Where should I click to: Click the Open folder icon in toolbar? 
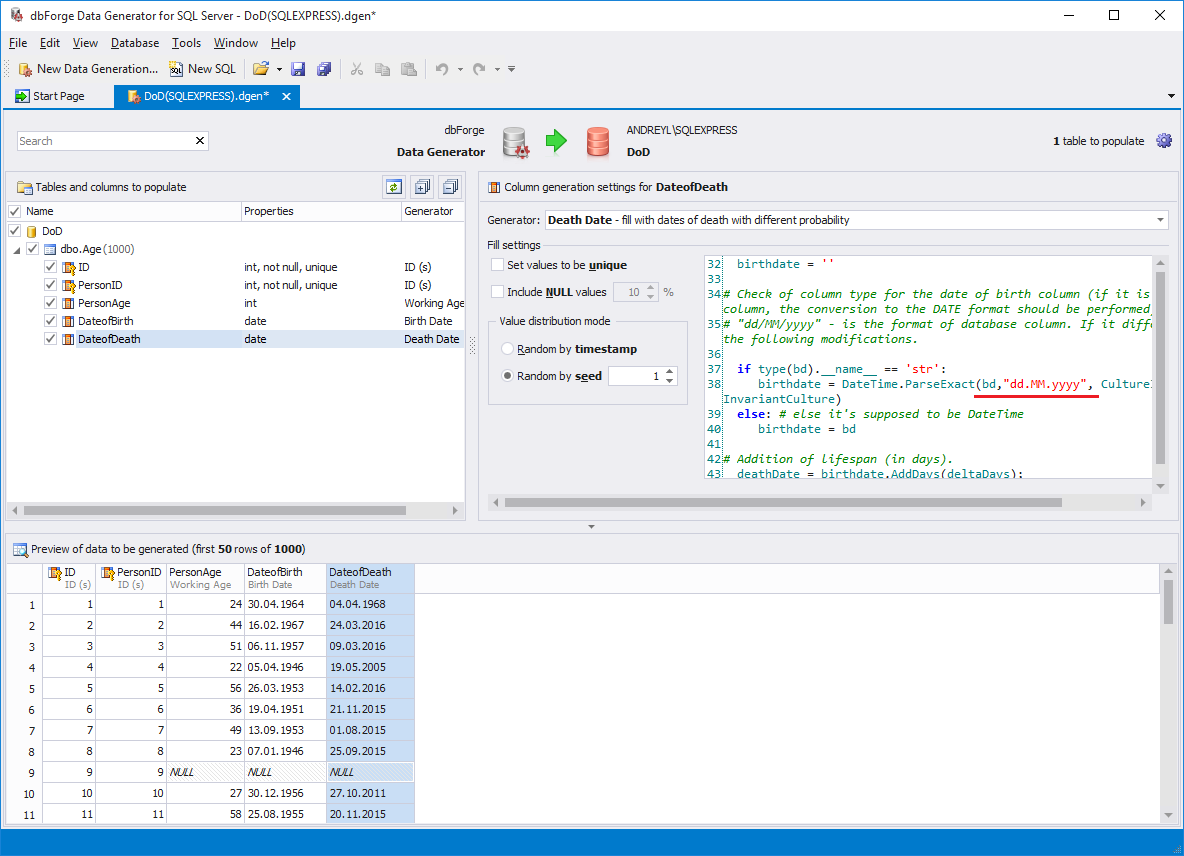point(261,69)
